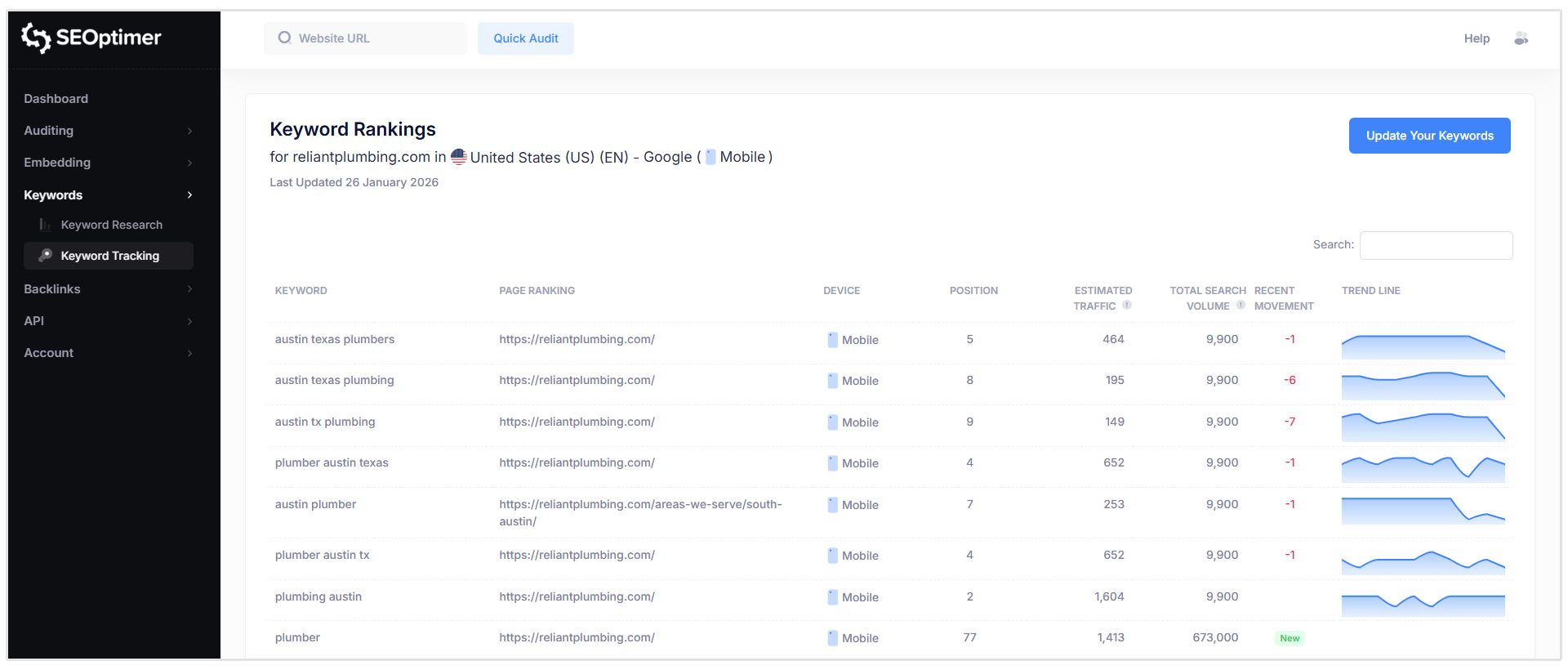Click the Estimated Traffic info icon
This screenshot has height=670, width=1568.
pos(1126,305)
